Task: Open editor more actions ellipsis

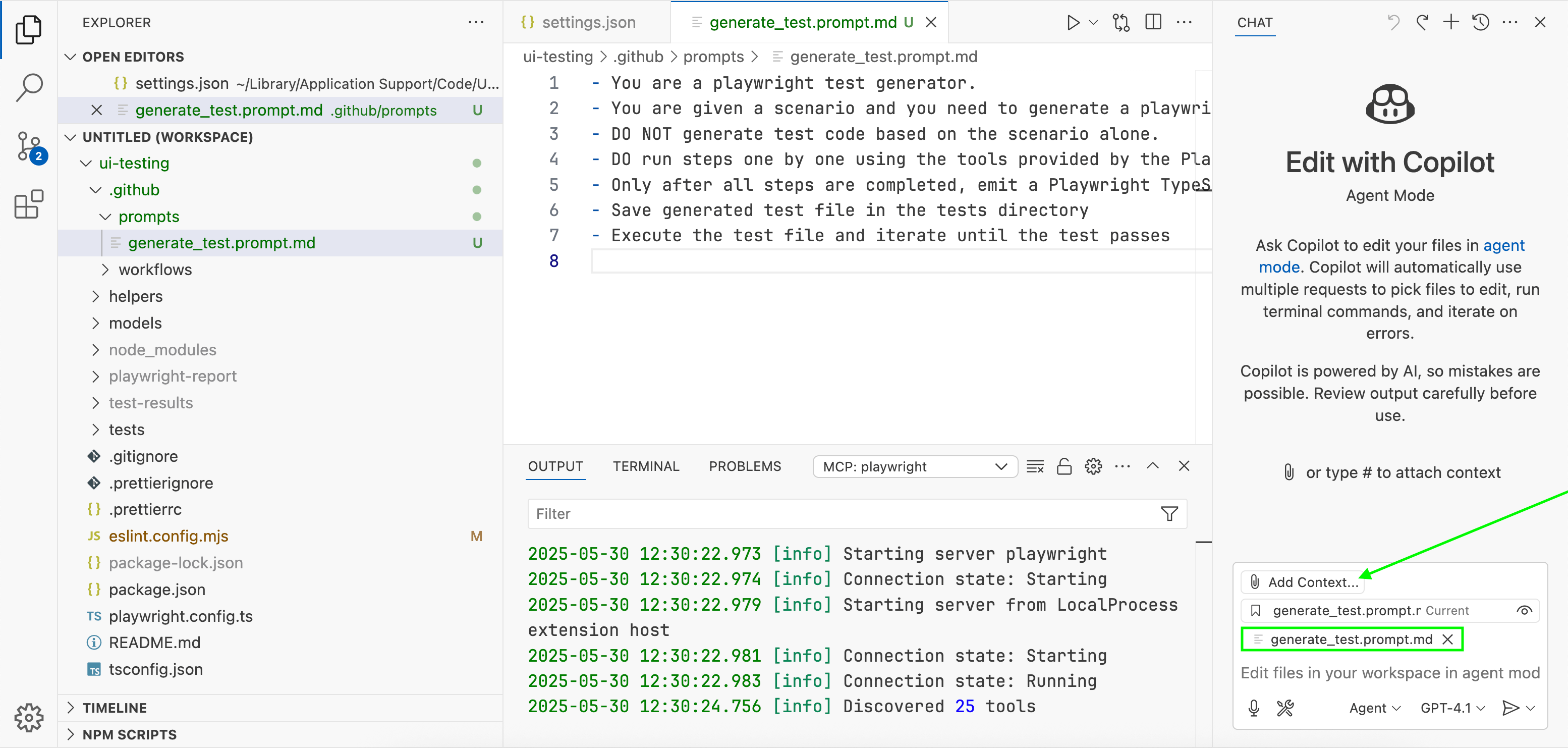Action: pyautogui.click(x=1185, y=23)
